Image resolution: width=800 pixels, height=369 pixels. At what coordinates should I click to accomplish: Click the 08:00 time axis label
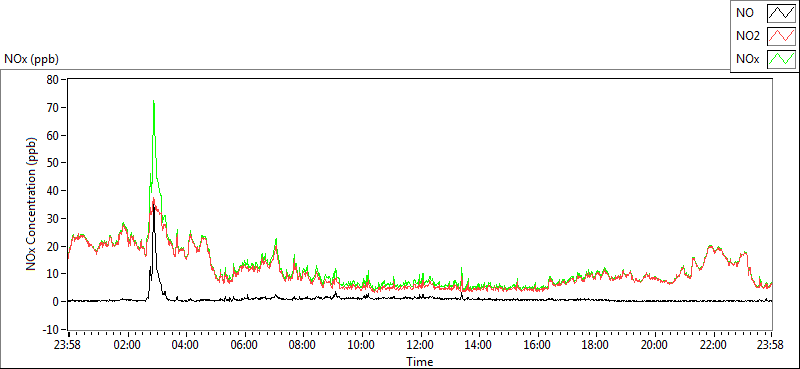(303, 344)
